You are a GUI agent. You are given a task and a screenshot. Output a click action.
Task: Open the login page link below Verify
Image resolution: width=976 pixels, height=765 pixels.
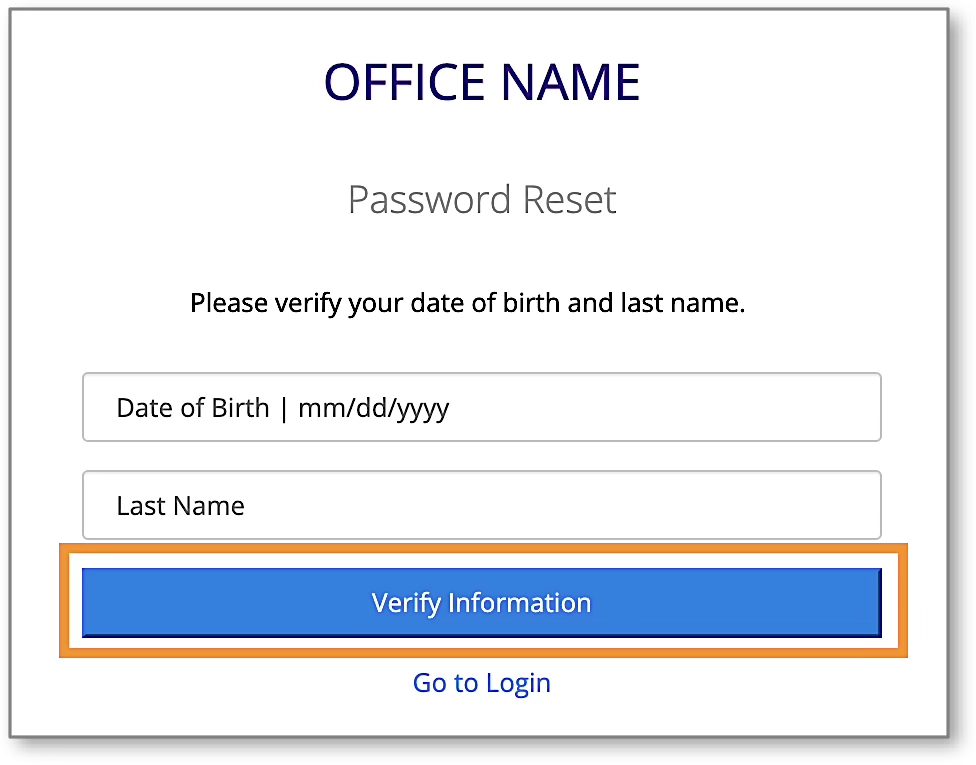pos(481,683)
